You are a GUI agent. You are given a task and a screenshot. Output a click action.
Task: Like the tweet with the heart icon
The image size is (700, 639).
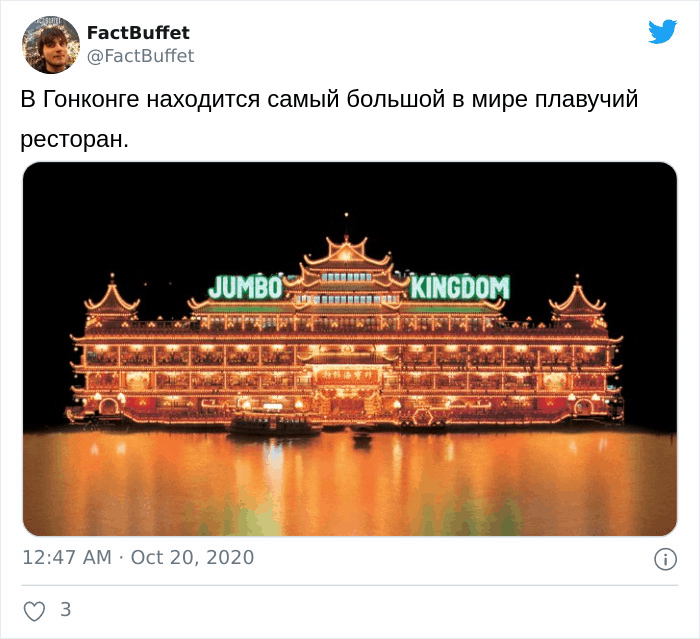pyautogui.click(x=34, y=611)
